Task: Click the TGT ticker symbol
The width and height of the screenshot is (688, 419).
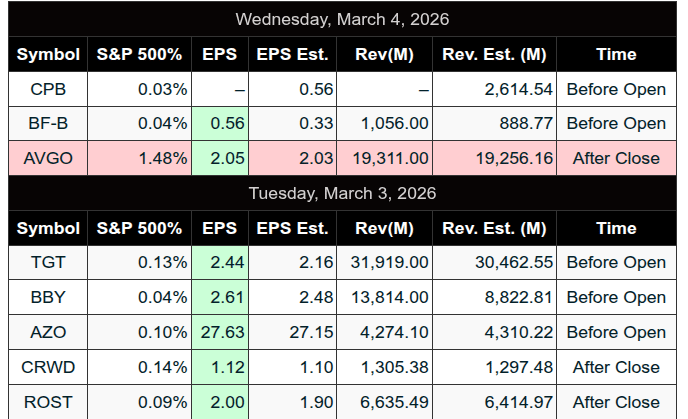Action: click(x=48, y=262)
